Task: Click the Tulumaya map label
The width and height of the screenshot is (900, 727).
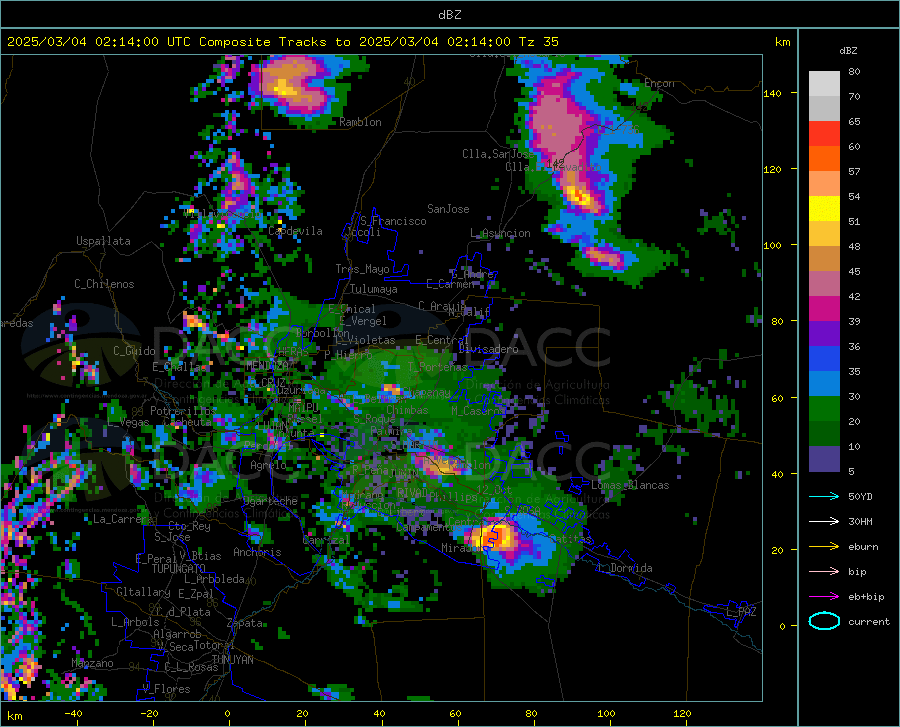Action: click(374, 289)
